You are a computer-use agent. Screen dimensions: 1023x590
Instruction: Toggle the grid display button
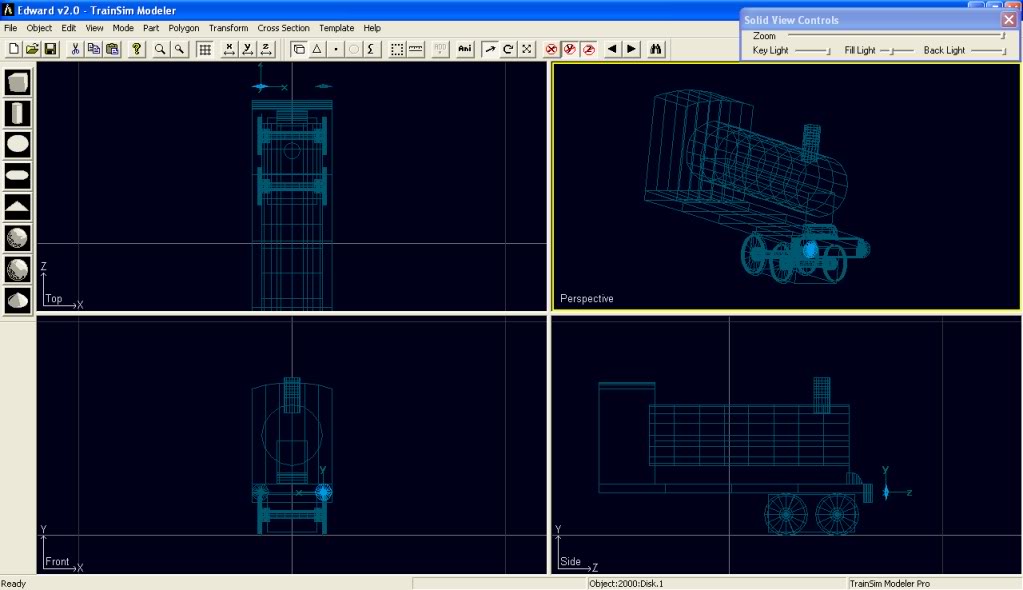(x=205, y=49)
